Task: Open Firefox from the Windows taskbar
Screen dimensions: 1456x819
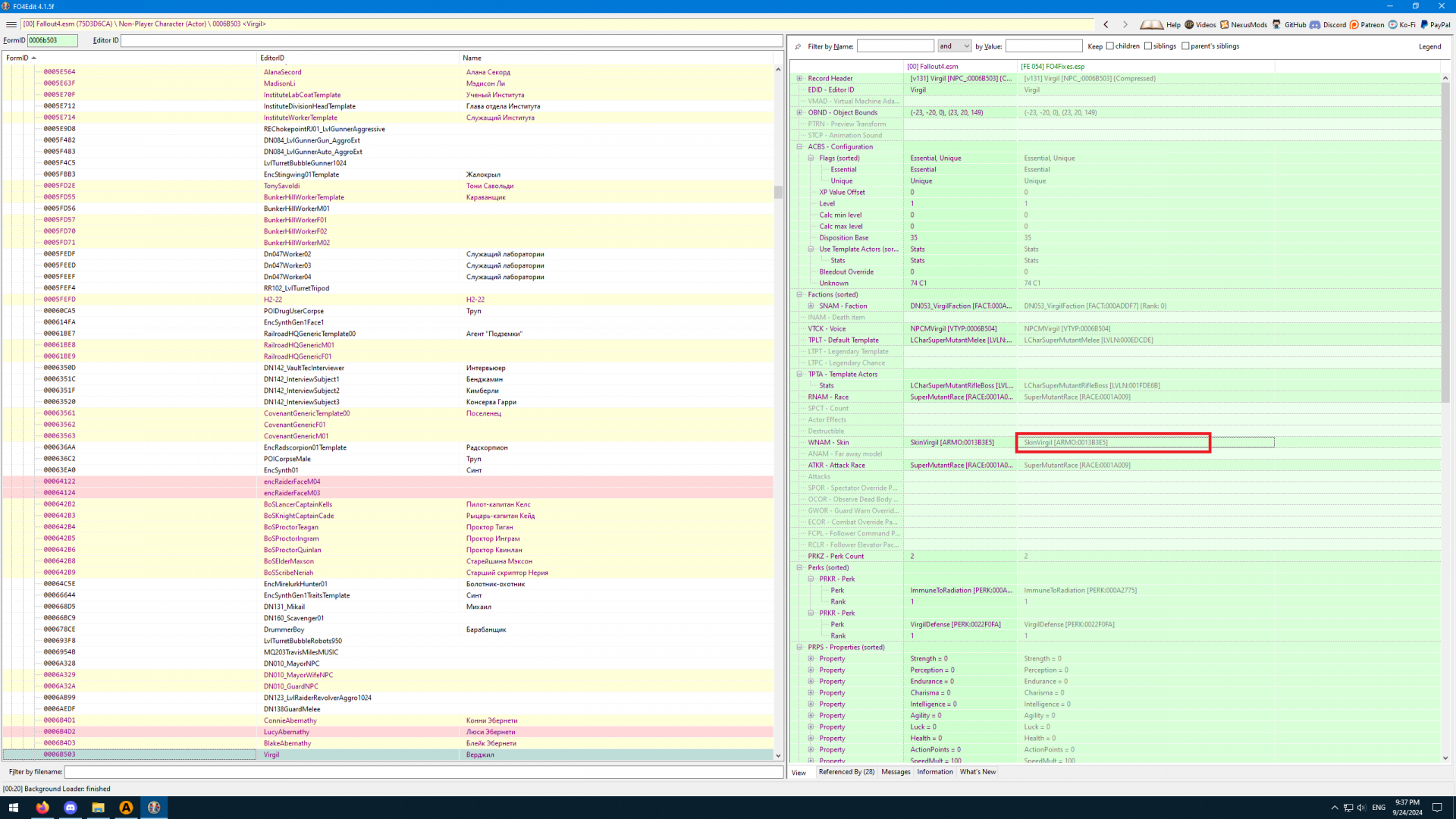Action: 42,808
